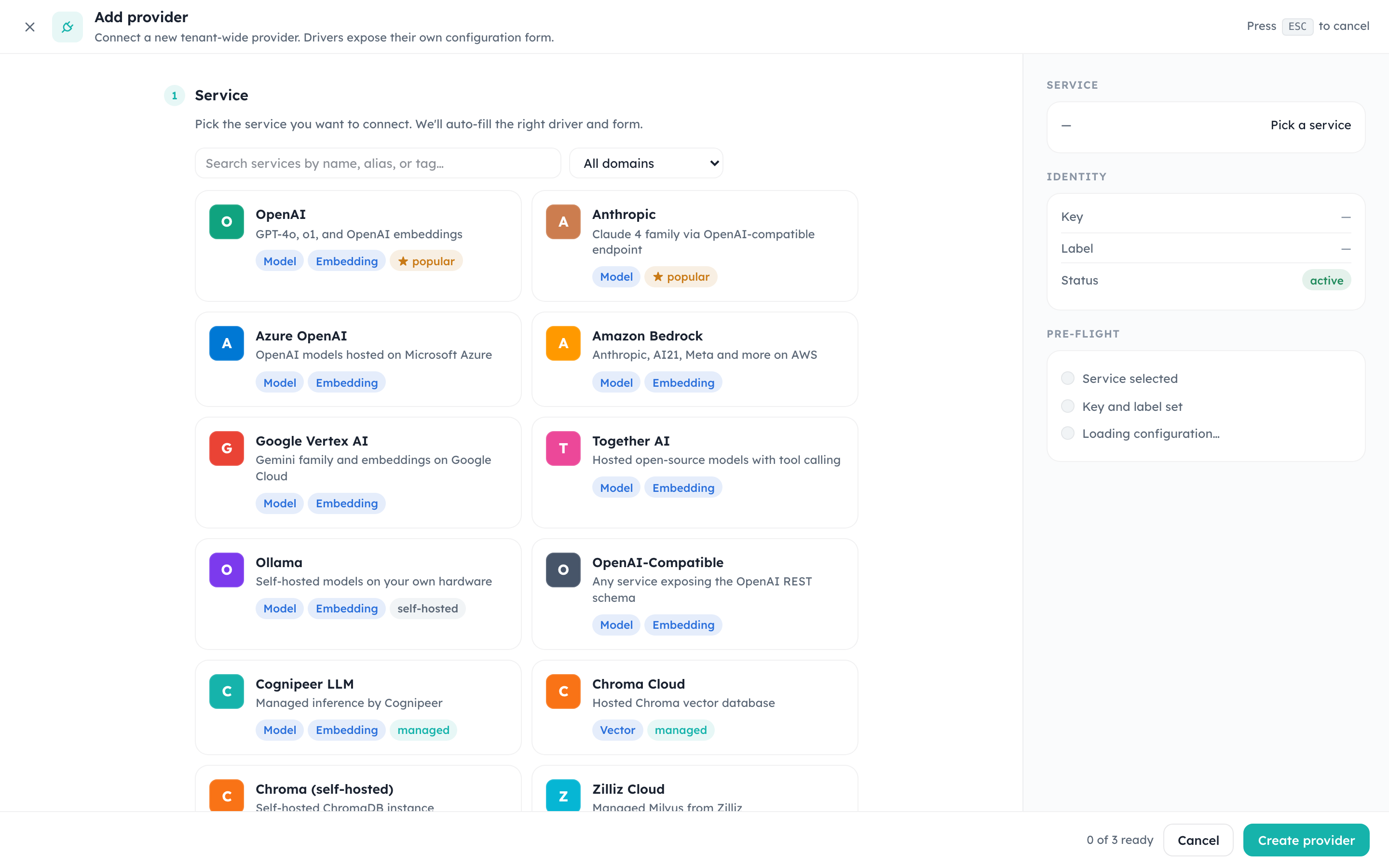Image resolution: width=1389 pixels, height=868 pixels.
Task: Click the managed tag on Chroma Cloud
Action: 681,730
